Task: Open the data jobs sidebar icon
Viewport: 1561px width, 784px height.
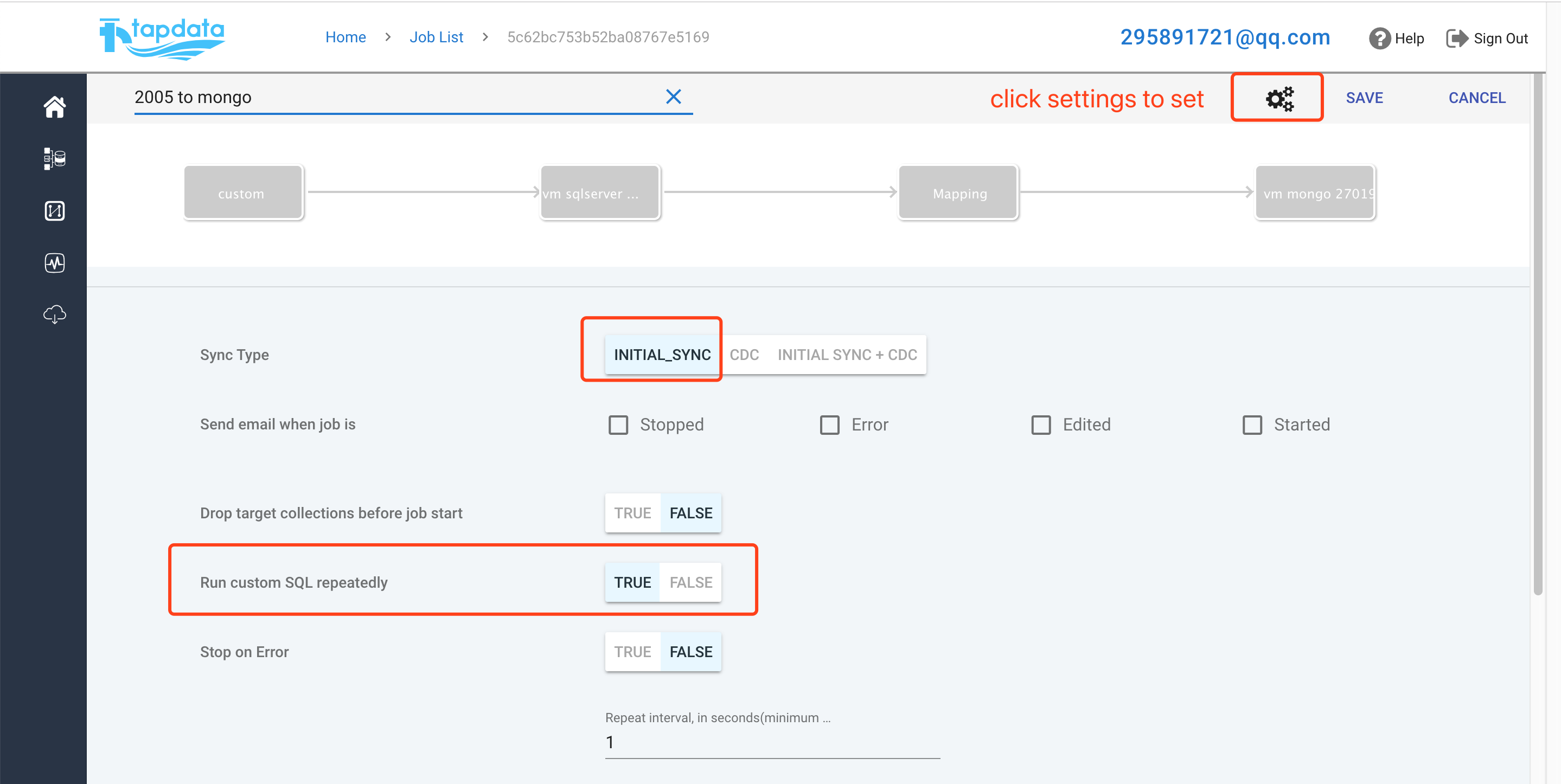Action: coord(55,211)
